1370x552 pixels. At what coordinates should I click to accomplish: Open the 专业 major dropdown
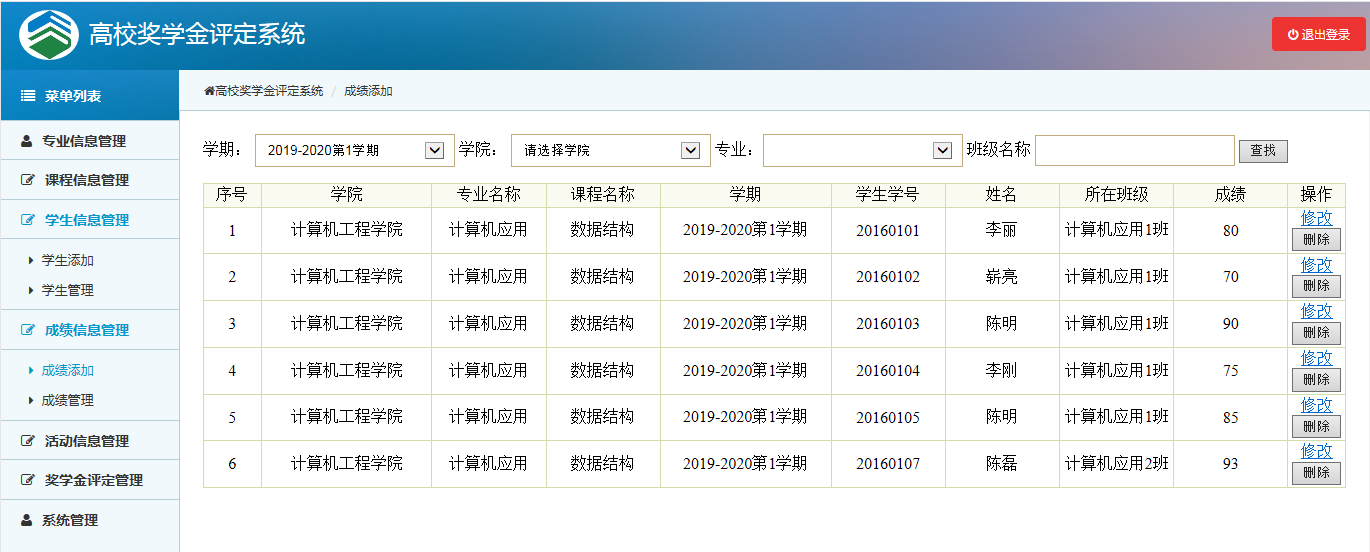coord(863,150)
